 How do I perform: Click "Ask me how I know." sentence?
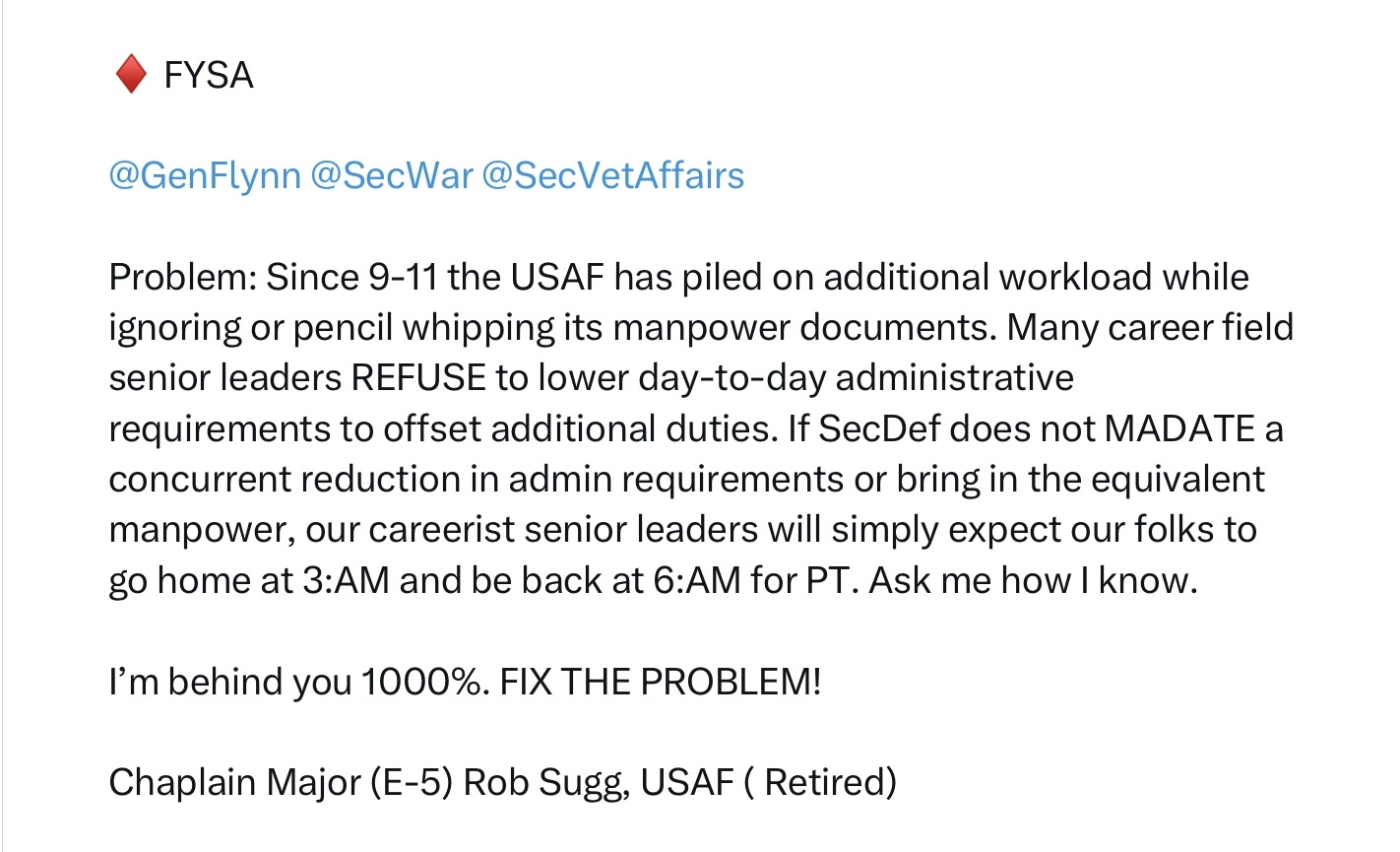1033,581
